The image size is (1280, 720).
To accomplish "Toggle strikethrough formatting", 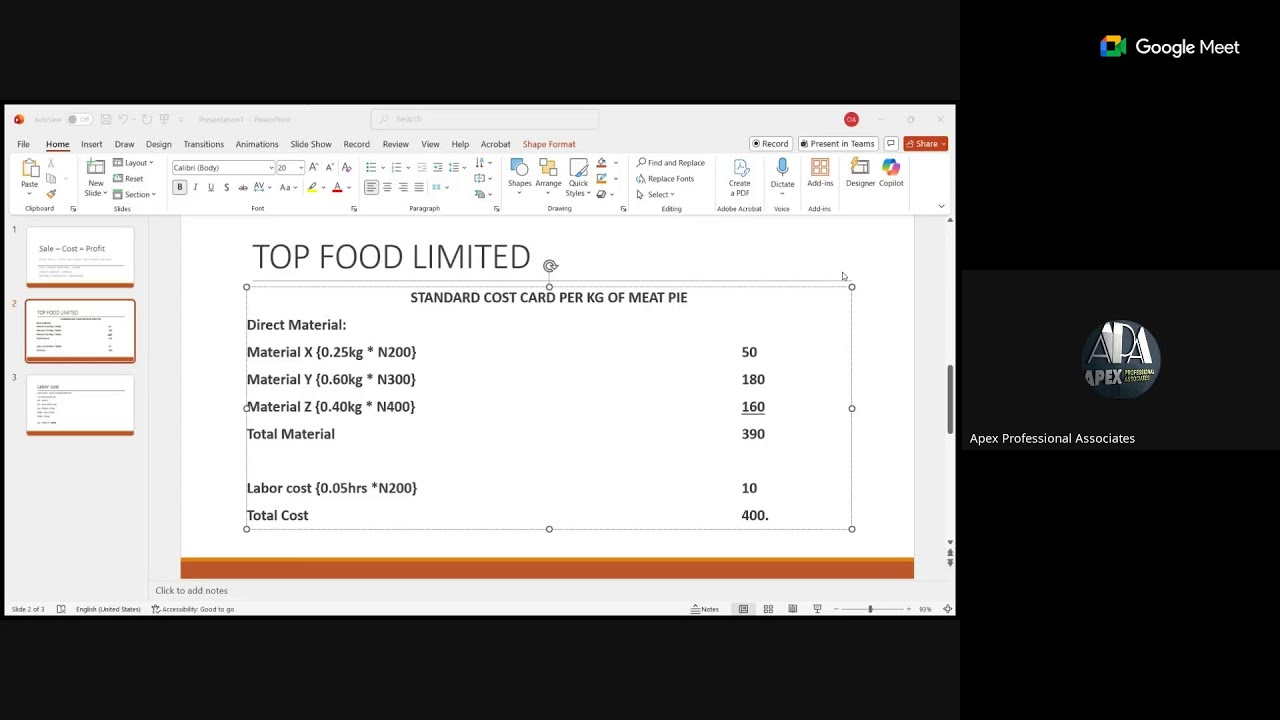I will point(242,187).
